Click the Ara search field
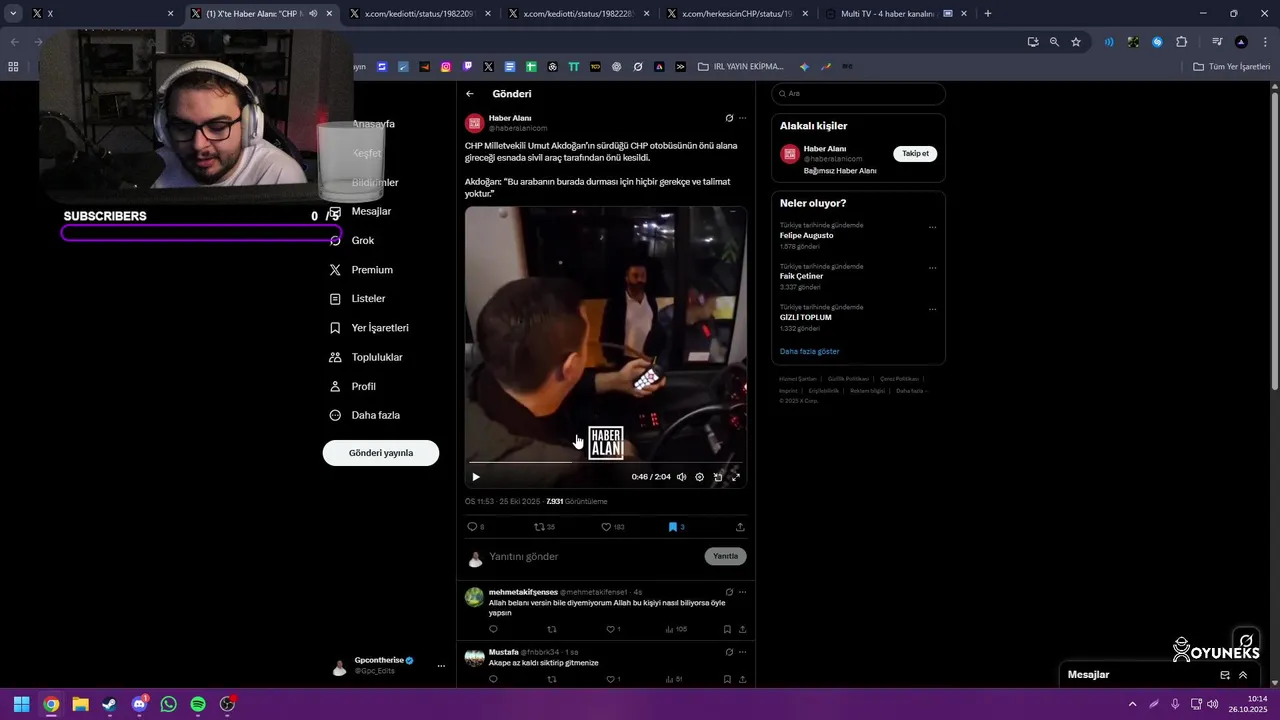 click(x=858, y=94)
